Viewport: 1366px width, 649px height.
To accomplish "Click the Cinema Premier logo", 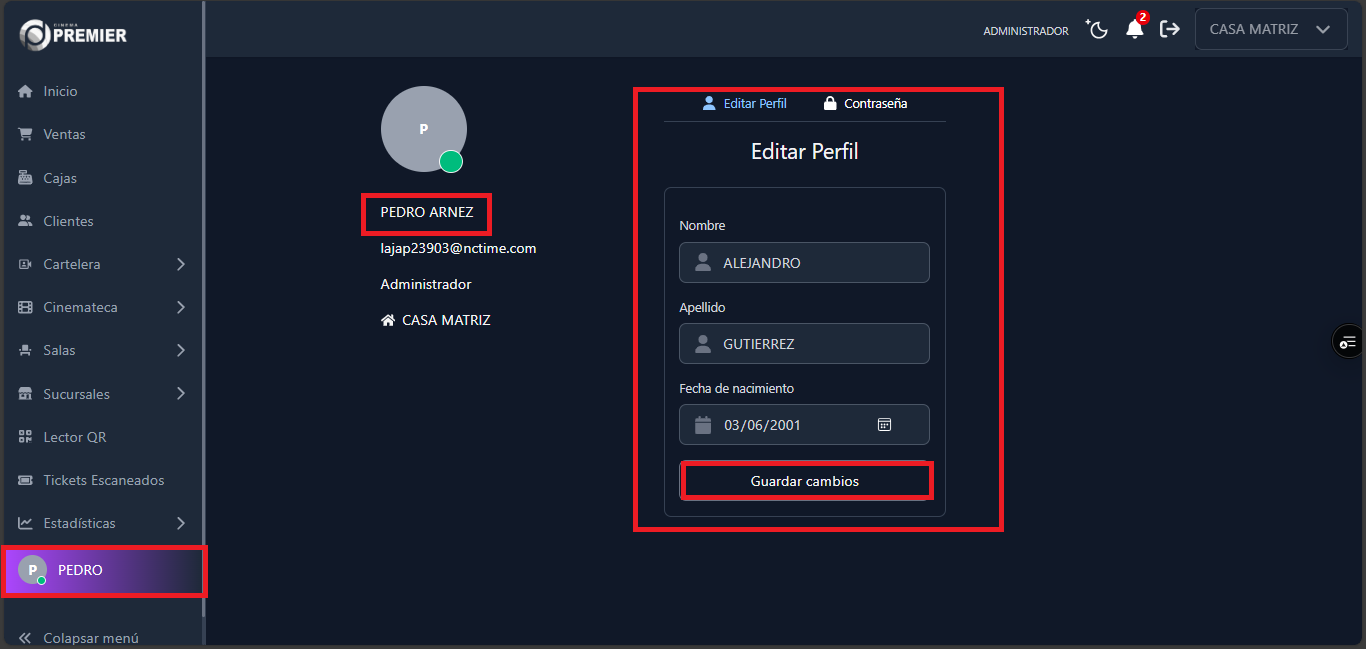I will pos(74,34).
